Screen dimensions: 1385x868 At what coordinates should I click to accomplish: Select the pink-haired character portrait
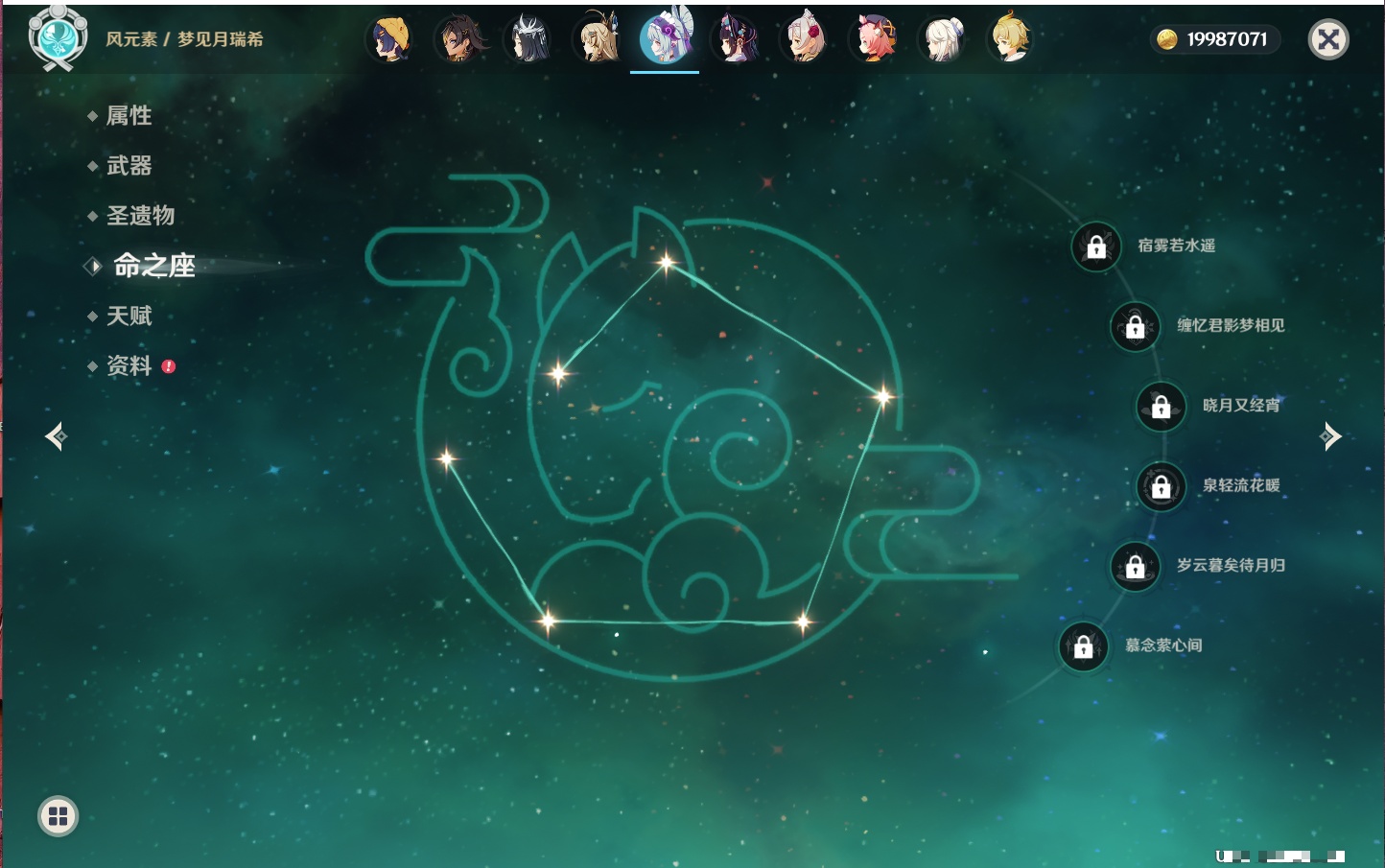(x=874, y=39)
